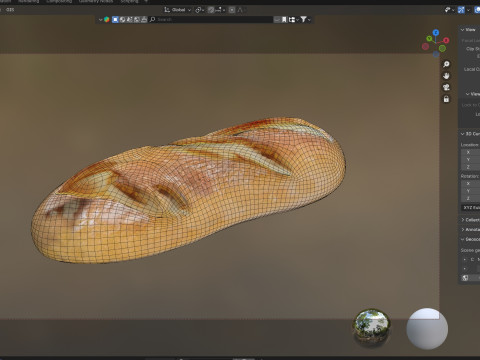The width and height of the screenshot is (480, 360).
Task: Add a workspace with the plus tab
Action: [x=145, y=1]
